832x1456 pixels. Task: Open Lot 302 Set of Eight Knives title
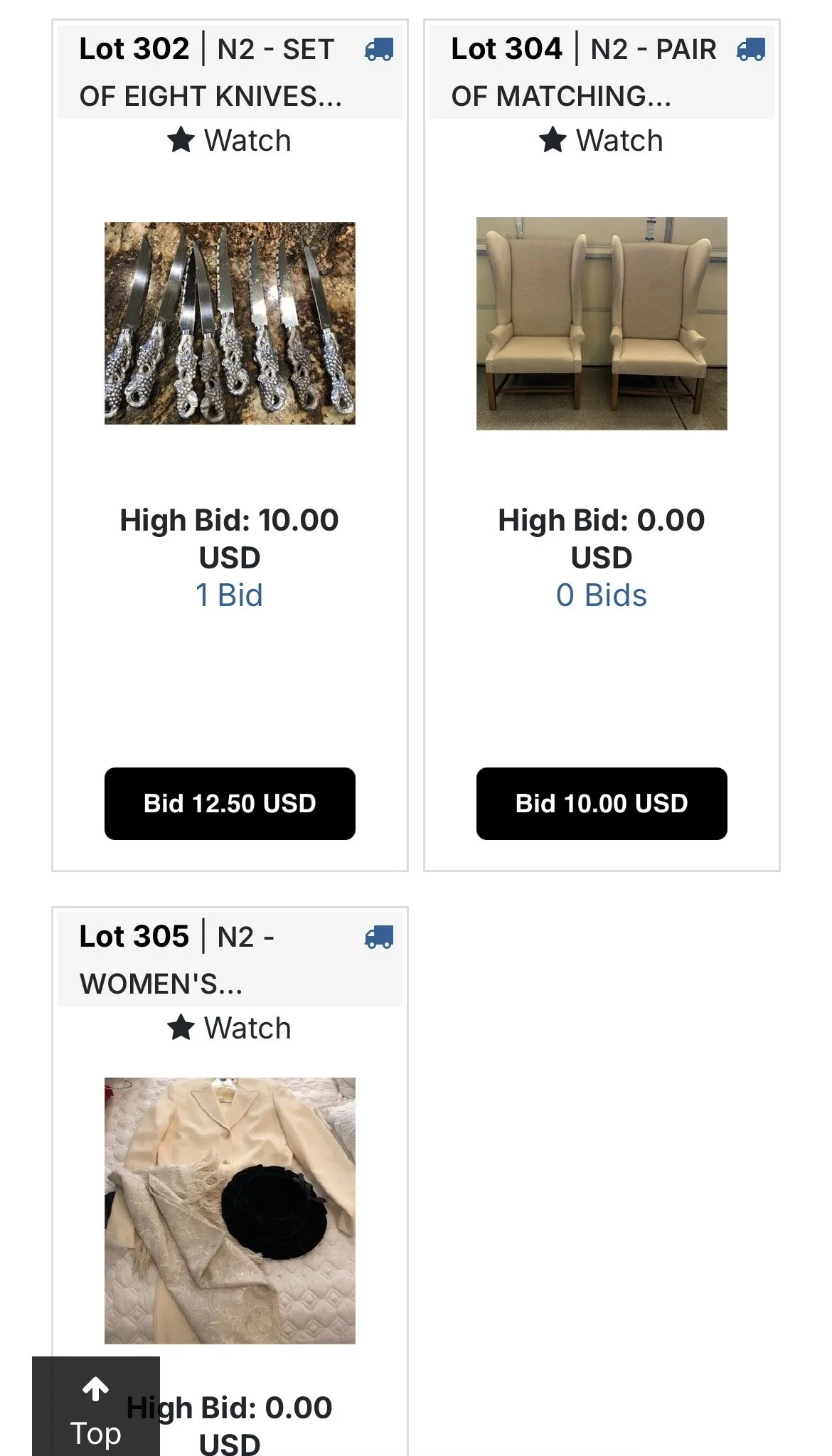(210, 73)
